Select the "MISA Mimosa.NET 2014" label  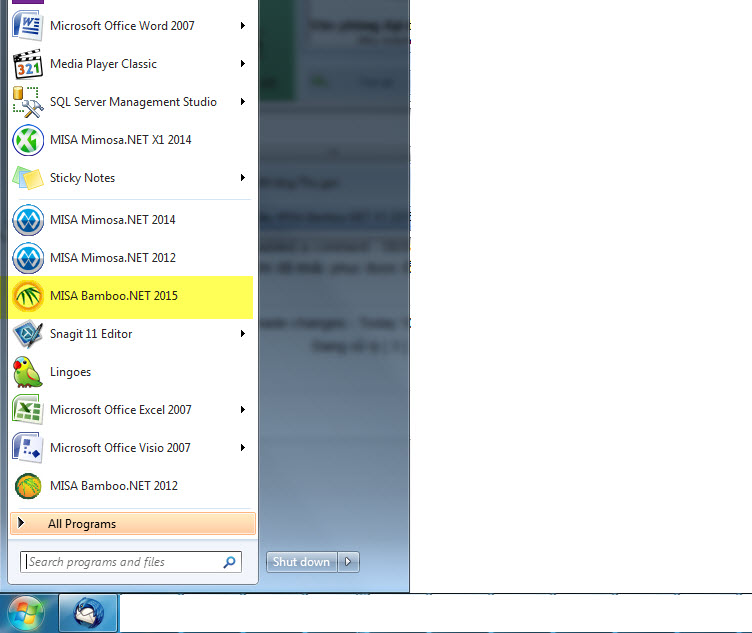tap(113, 220)
